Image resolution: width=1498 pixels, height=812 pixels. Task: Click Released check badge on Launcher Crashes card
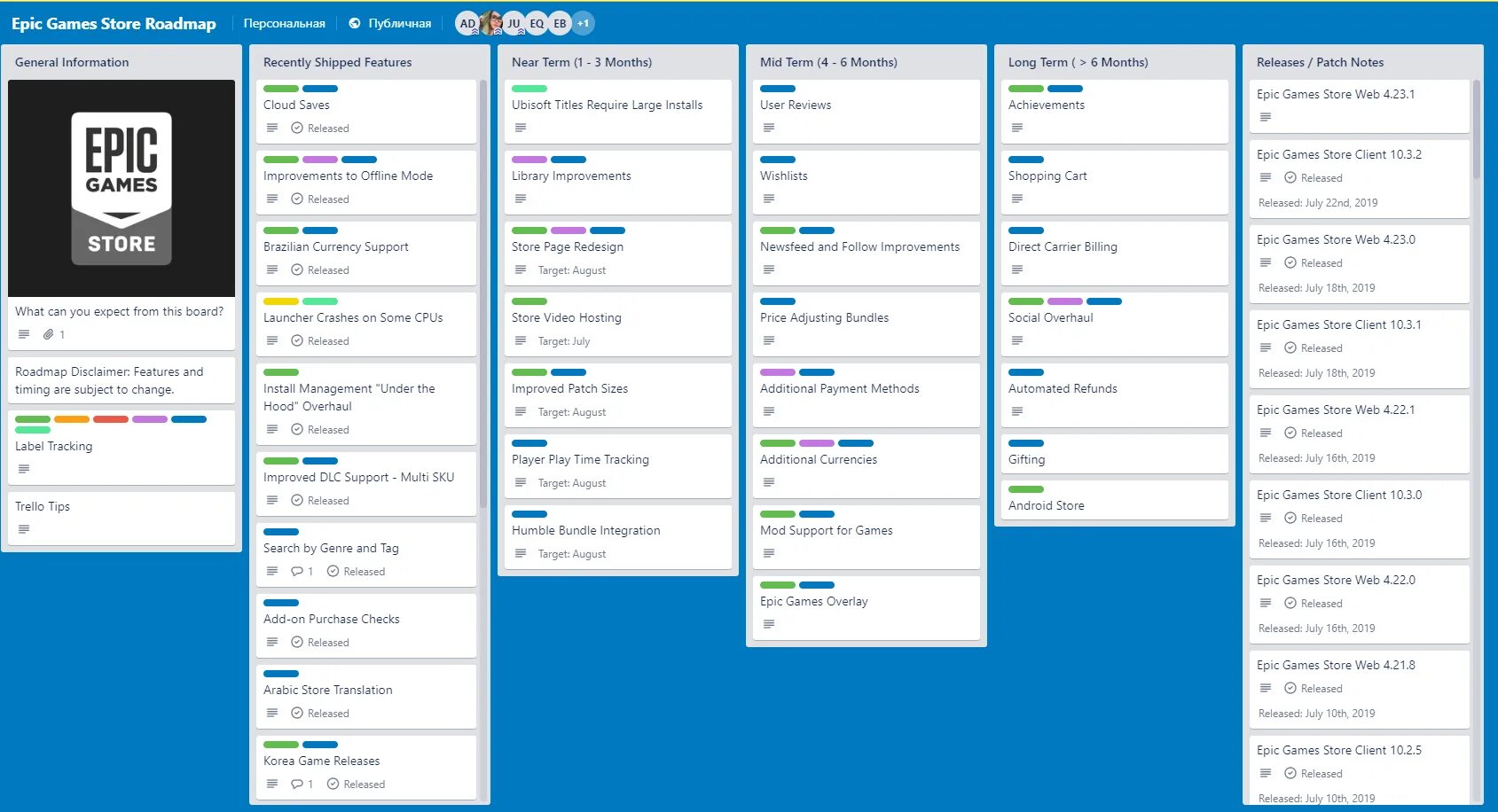click(320, 341)
